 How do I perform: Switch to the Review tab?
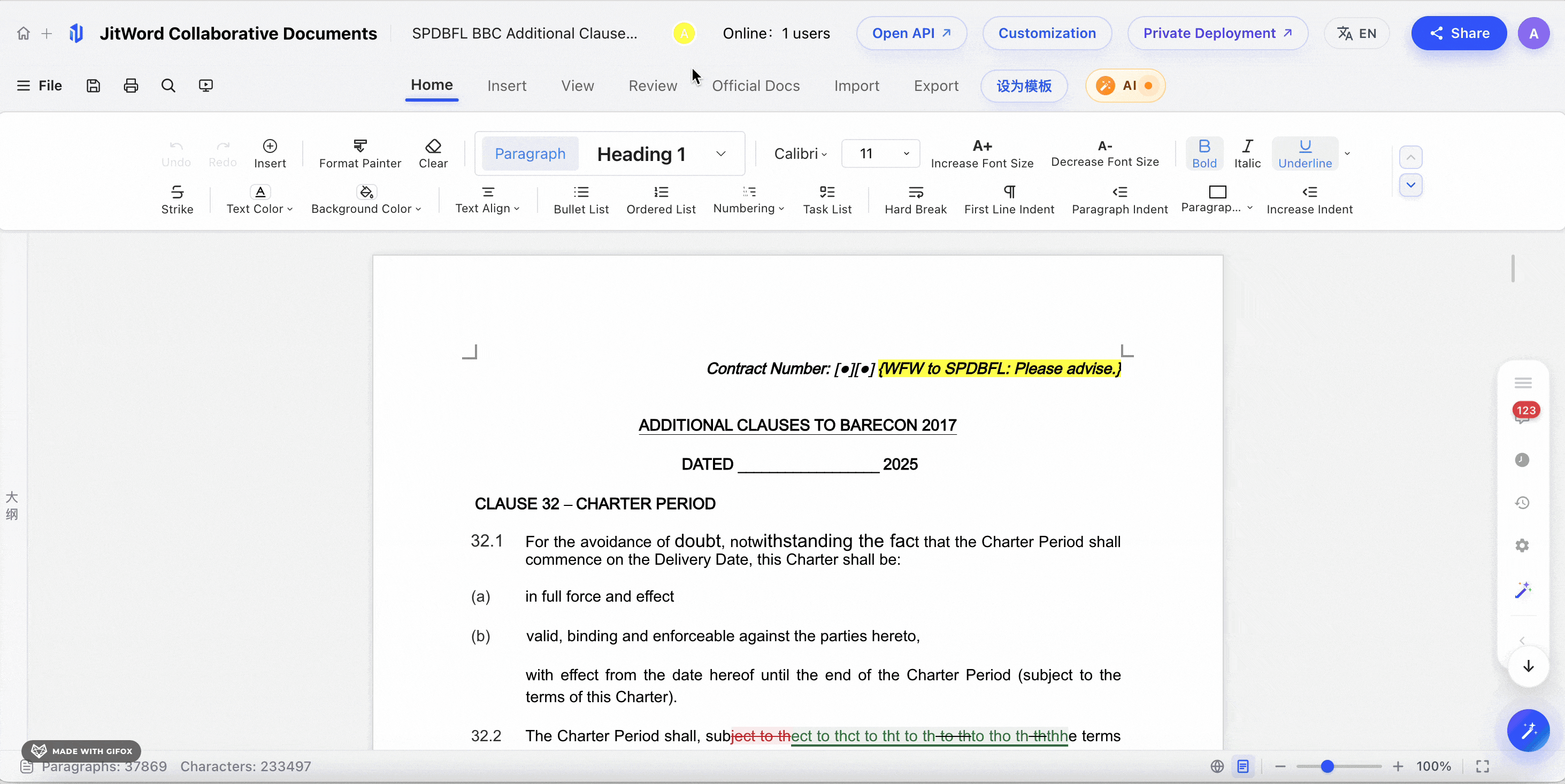coord(653,86)
